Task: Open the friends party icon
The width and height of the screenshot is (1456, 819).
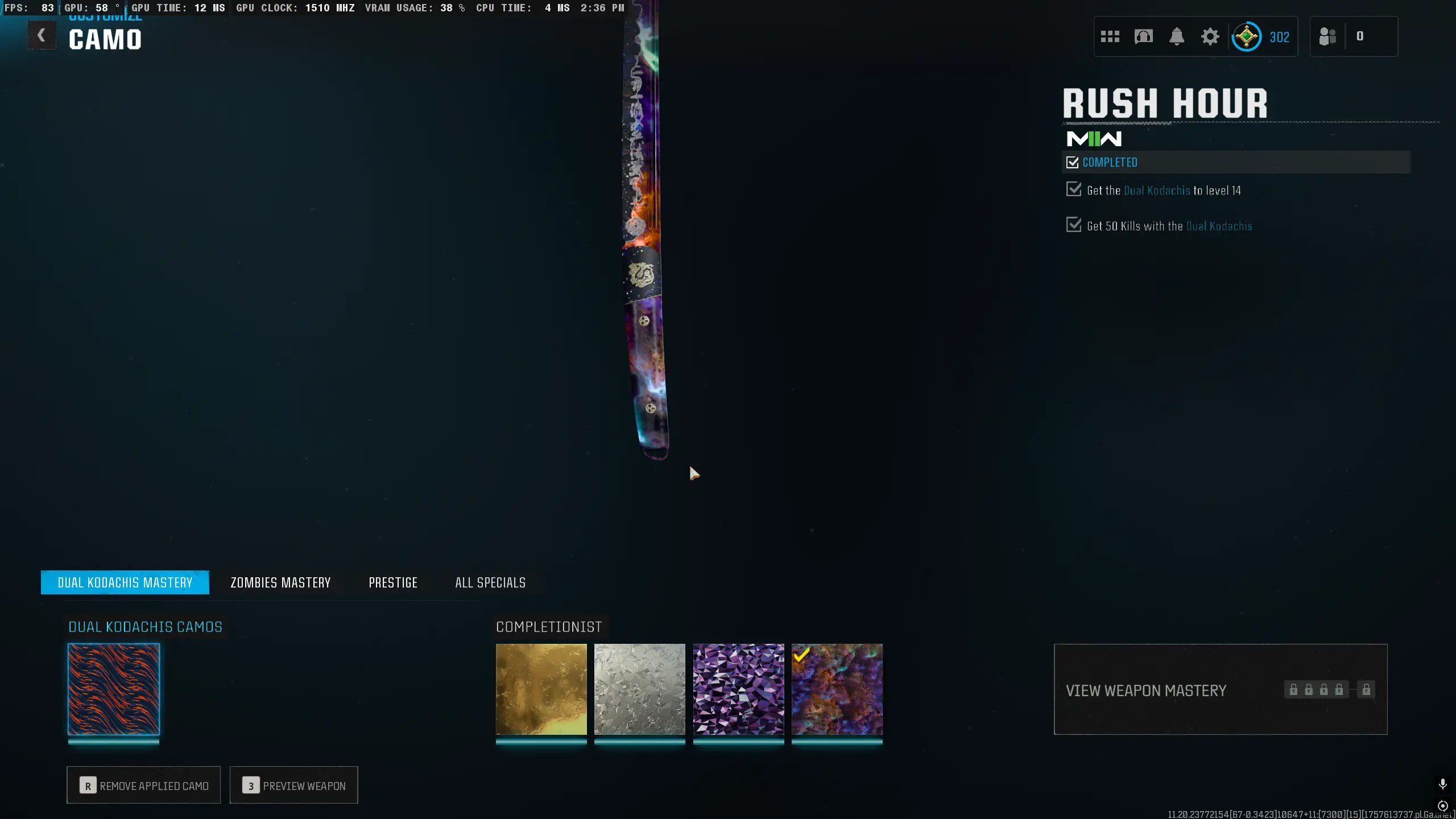Action: (x=1327, y=37)
